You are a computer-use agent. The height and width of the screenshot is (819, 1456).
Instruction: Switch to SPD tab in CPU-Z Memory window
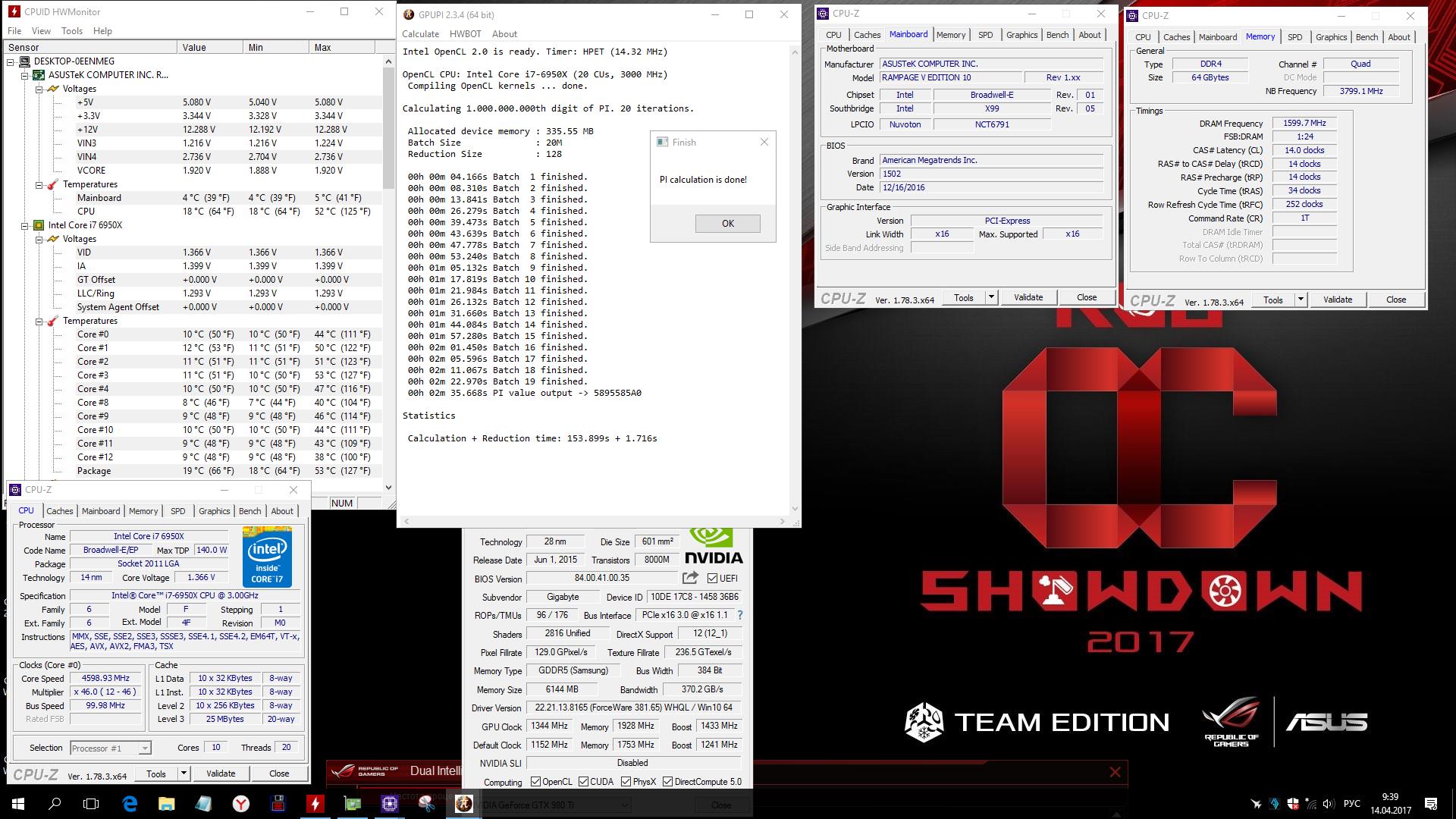[x=1294, y=37]
